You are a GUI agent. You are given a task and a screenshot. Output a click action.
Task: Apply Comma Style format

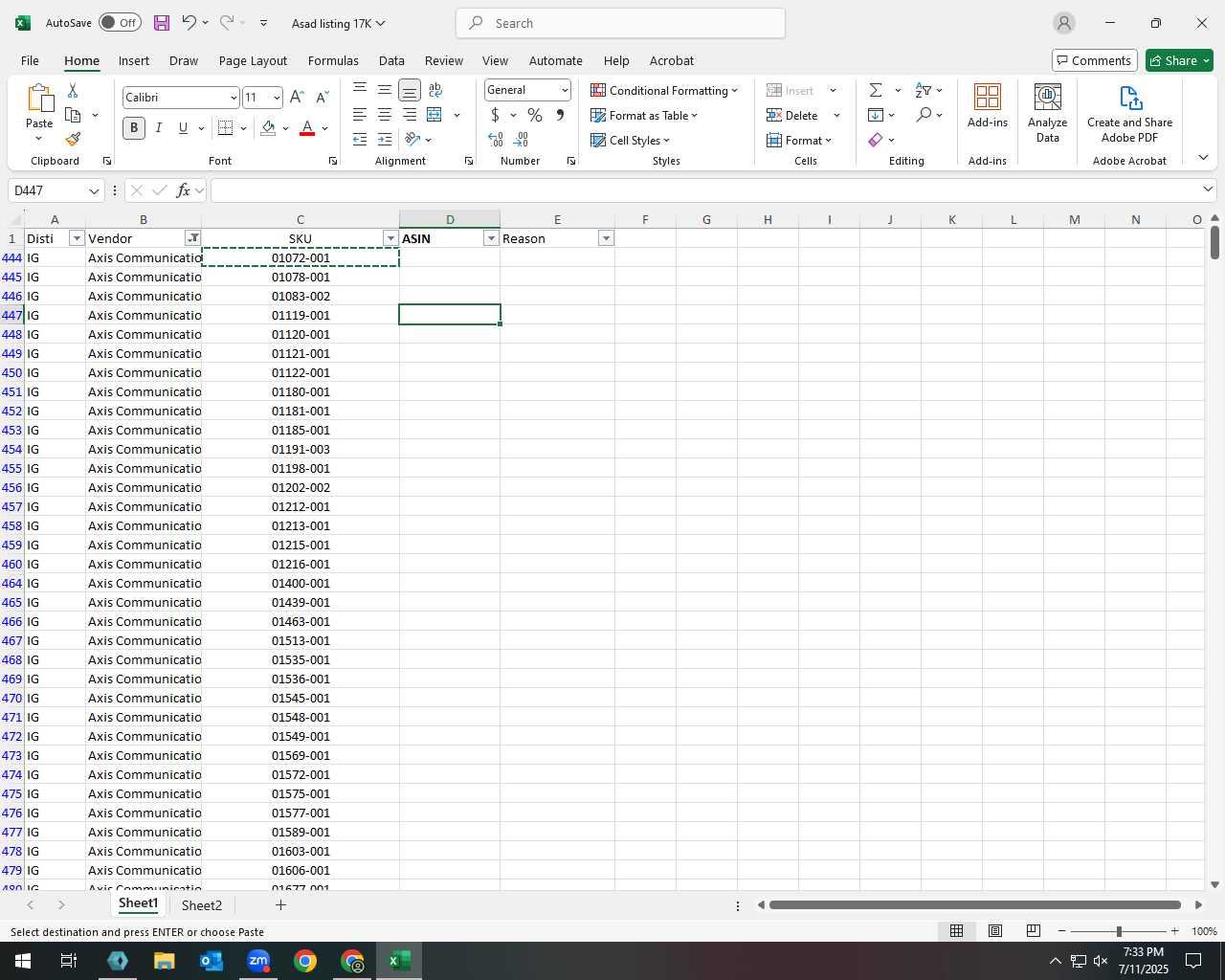(560, 115)
